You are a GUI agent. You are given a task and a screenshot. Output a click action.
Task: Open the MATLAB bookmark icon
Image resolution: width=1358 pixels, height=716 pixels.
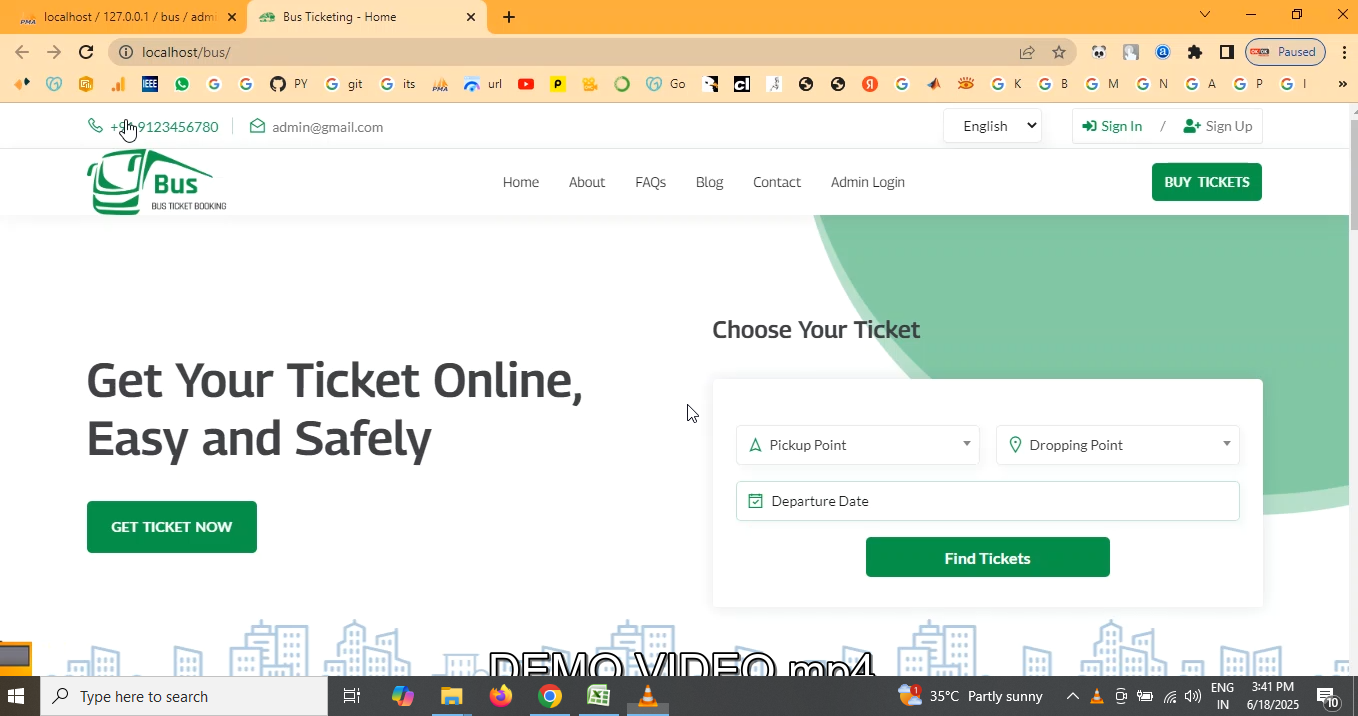pyautogui.click(x=934, y=84)
